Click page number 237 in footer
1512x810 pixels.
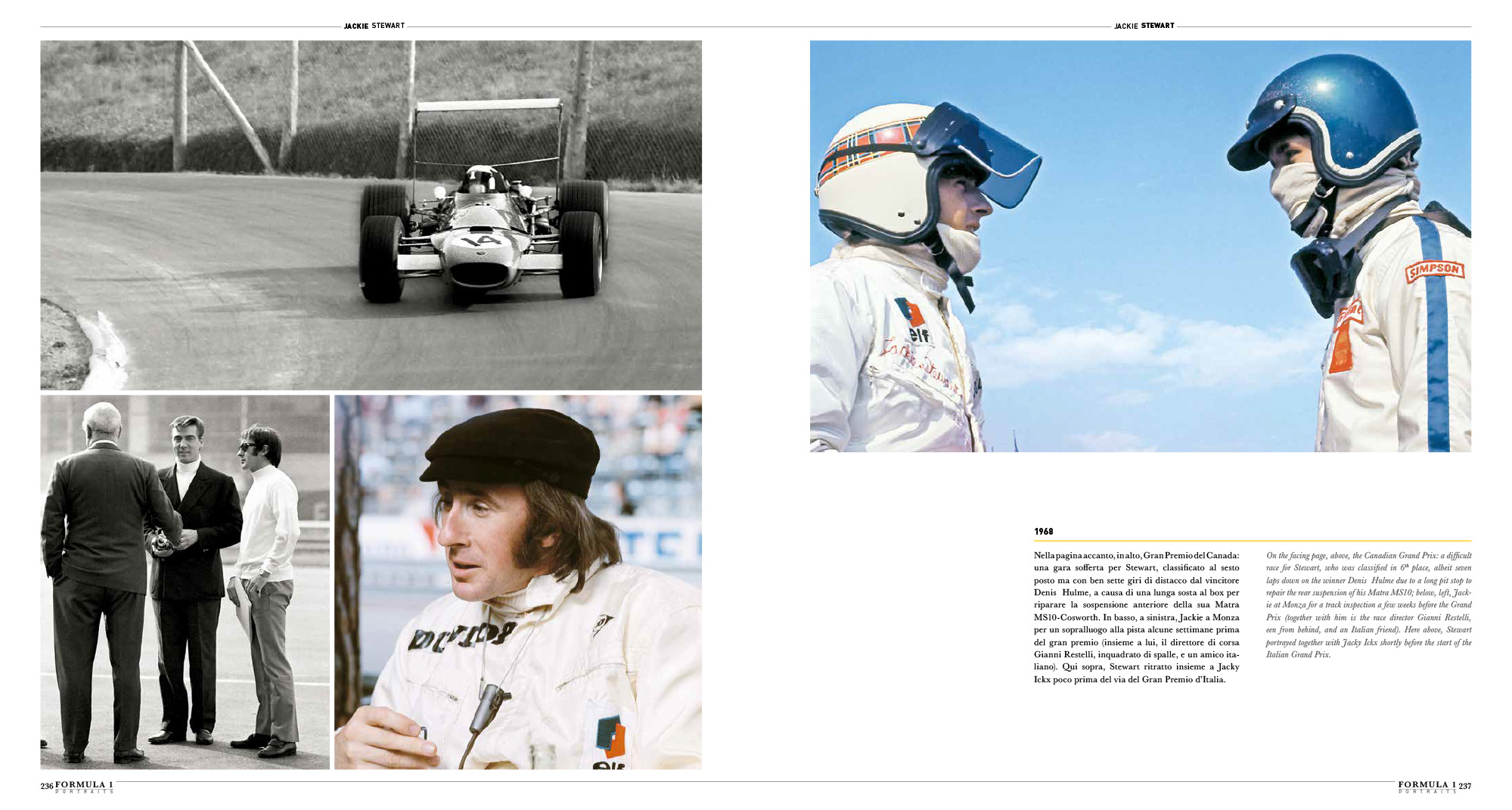point(1465,787)
